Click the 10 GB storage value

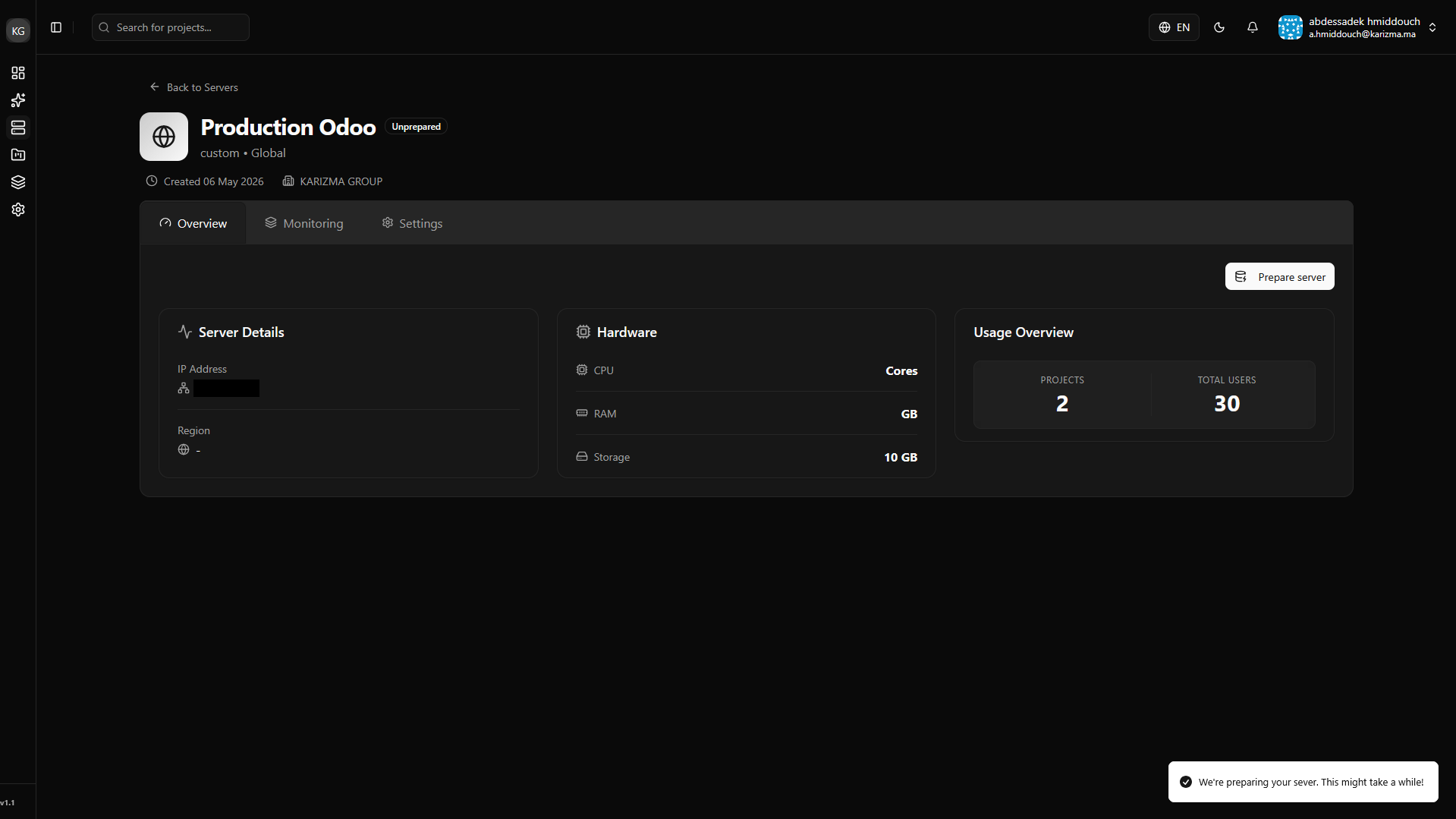pyautogui.click(x=901, y=457)
